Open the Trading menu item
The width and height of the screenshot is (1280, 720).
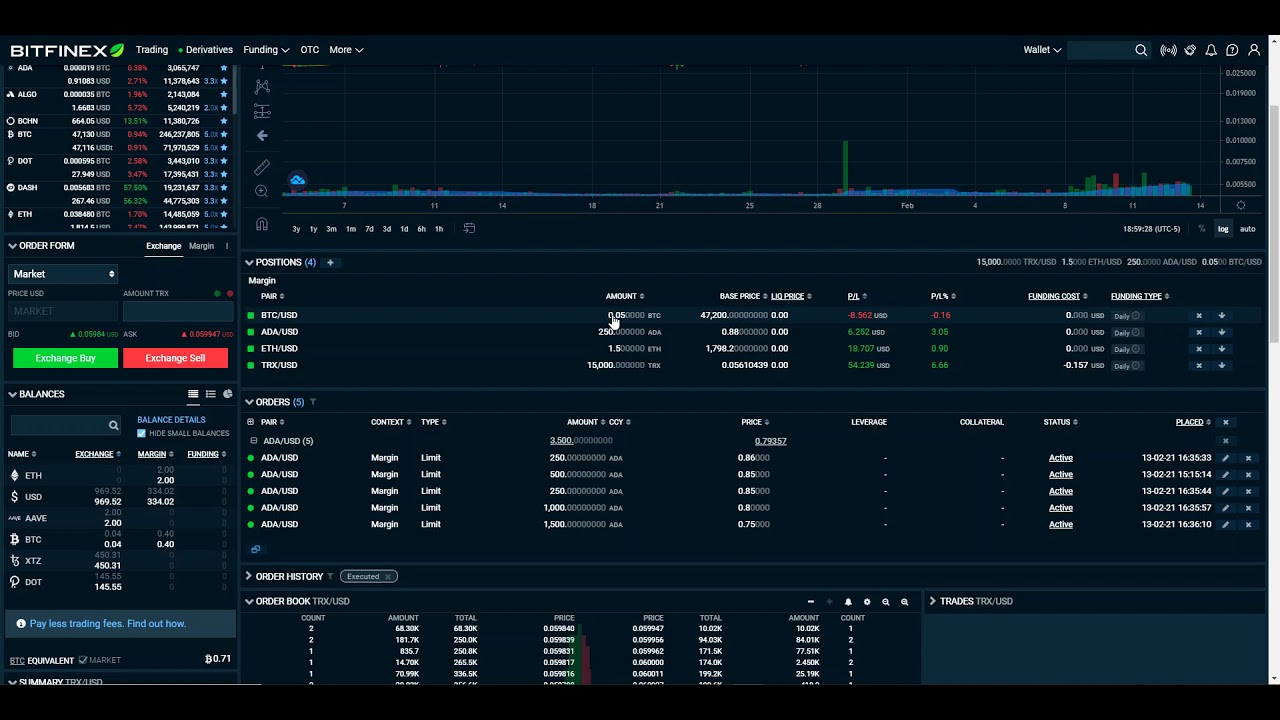click(x=152, y=50)
